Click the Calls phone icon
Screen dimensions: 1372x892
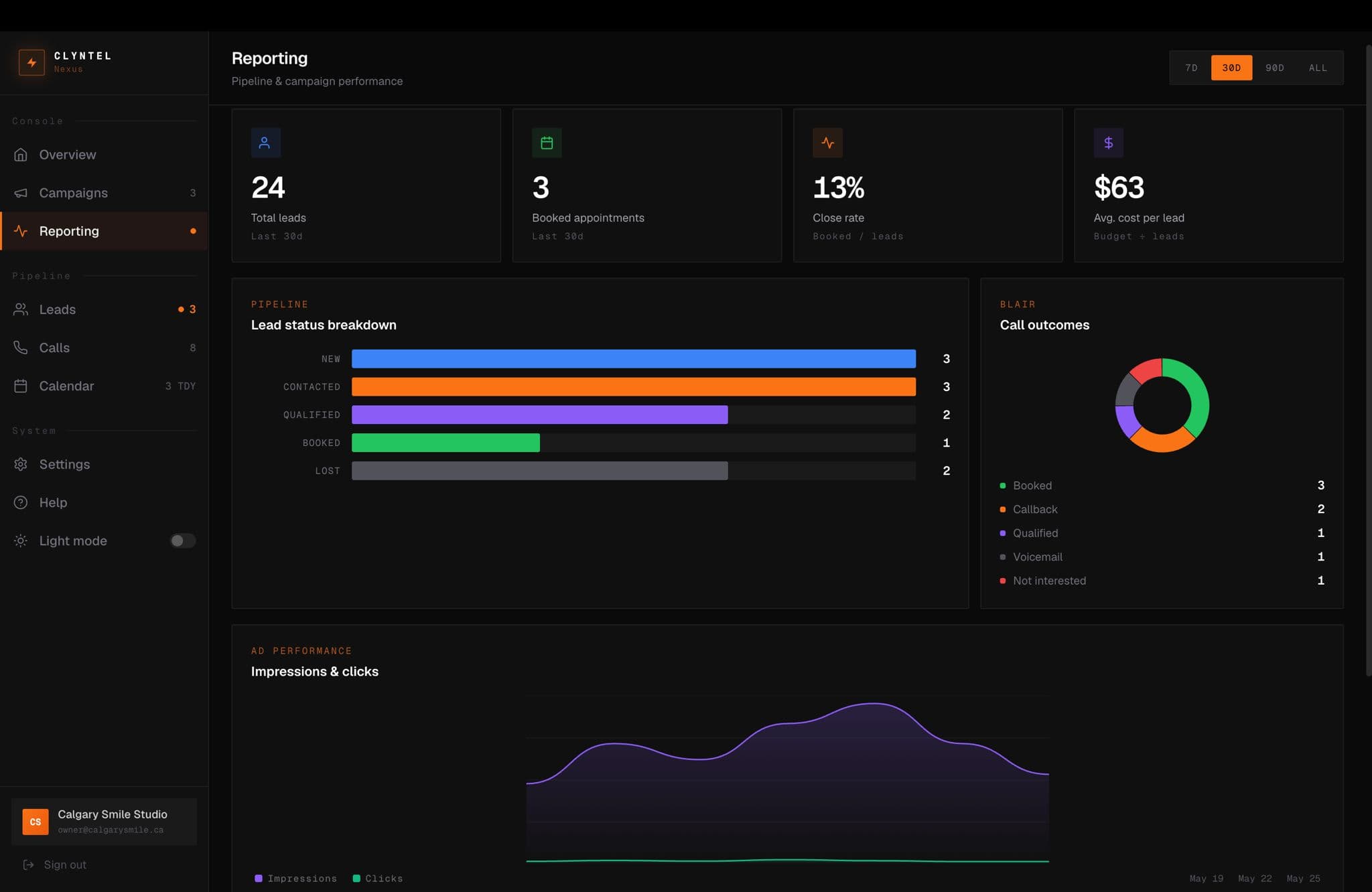click(21, 348)
